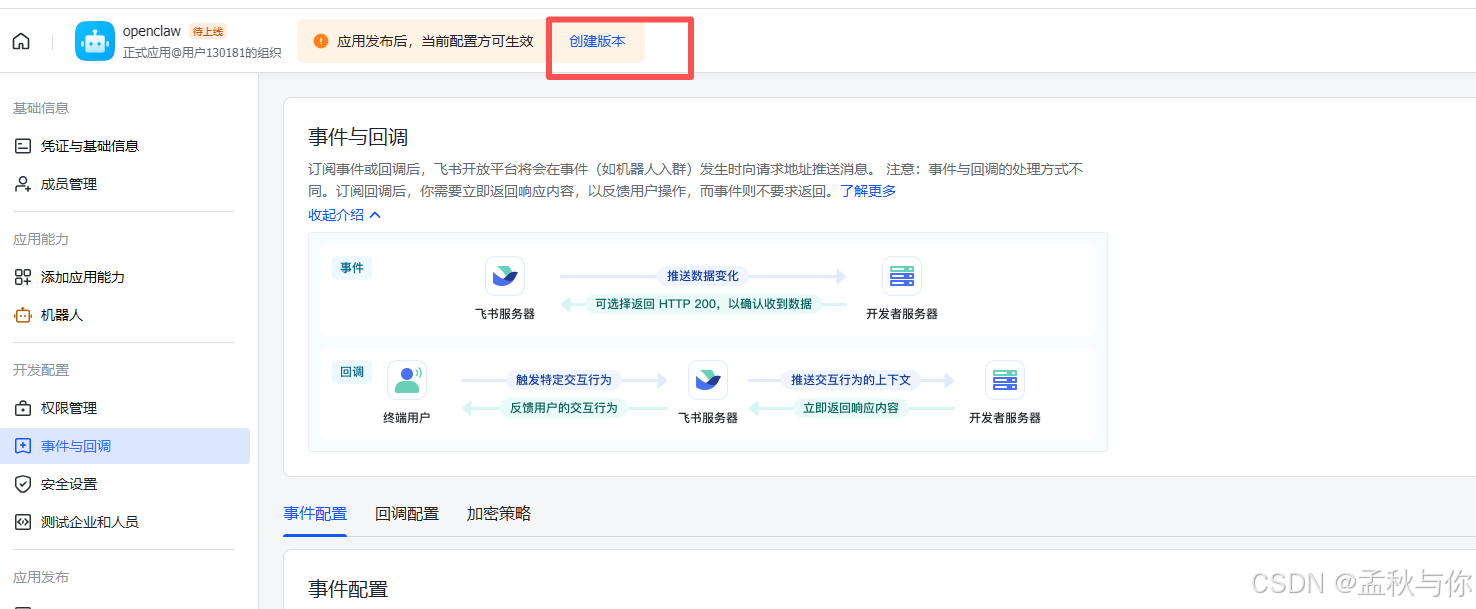
Task: Open the 了解更多 link
Action: (x=869, y=191)
